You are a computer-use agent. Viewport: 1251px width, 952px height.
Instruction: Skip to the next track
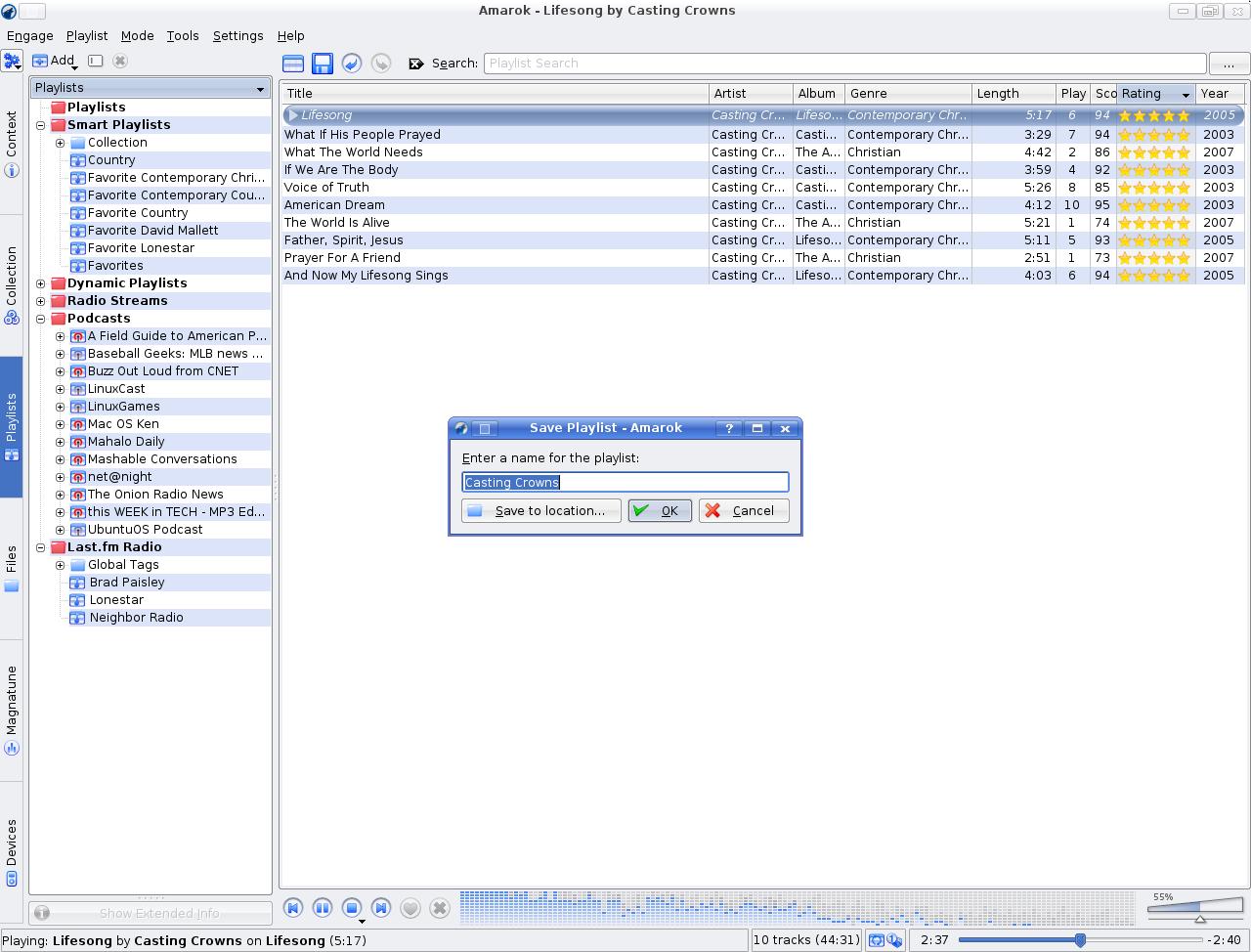[x=381, y=908]
